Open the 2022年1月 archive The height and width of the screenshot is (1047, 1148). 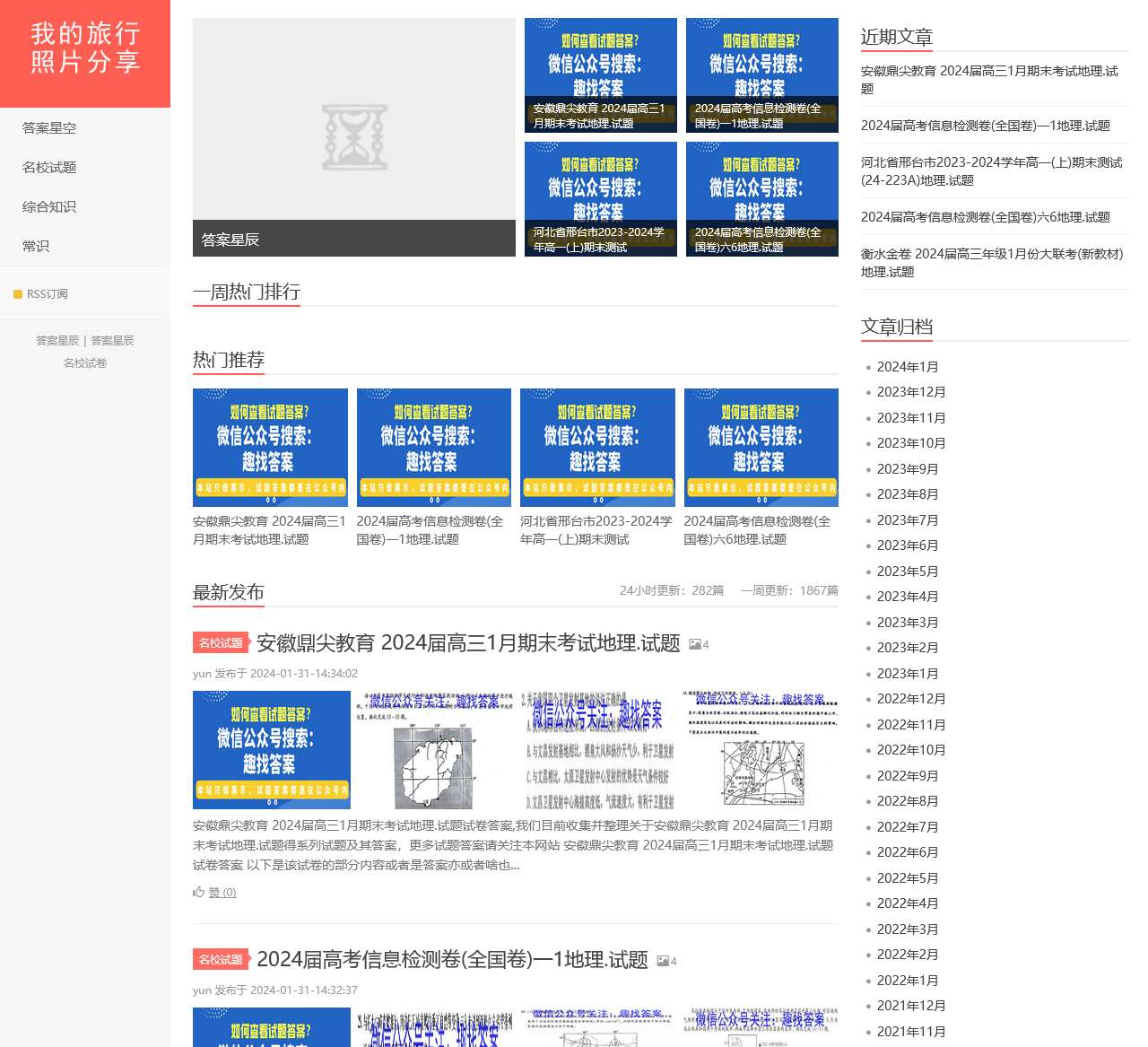click(x=908, y=981)
